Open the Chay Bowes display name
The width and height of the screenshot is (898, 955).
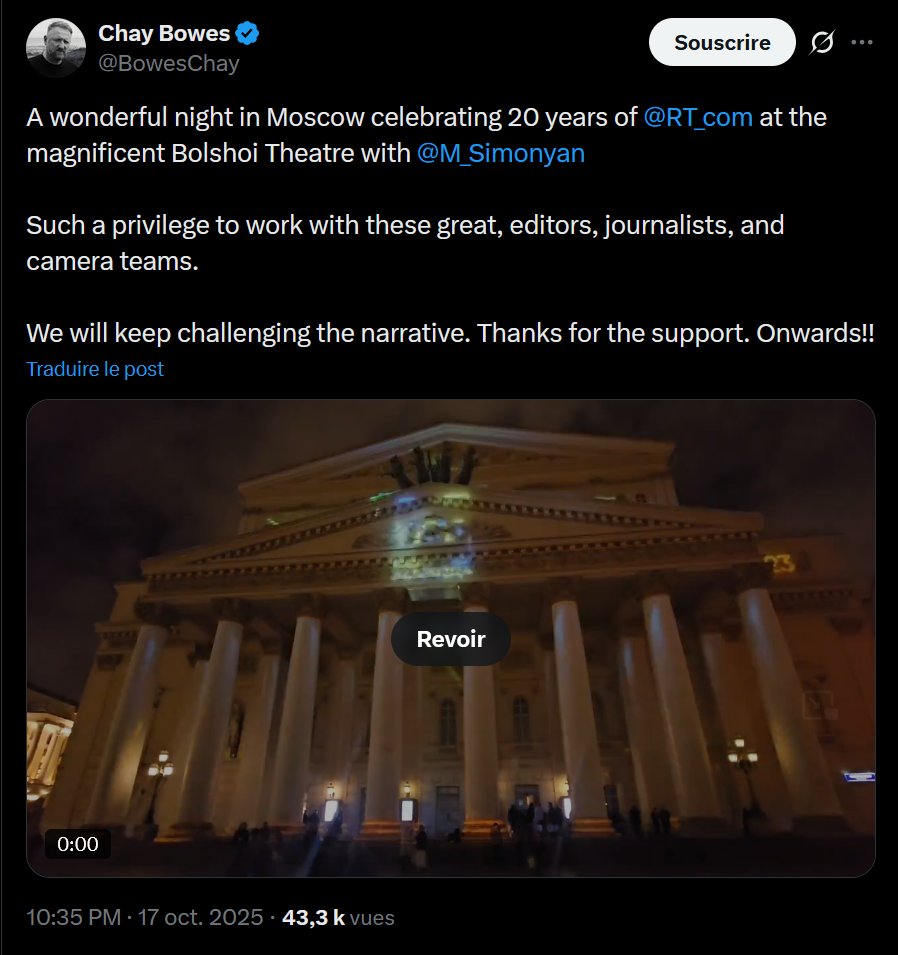(164, 33)
